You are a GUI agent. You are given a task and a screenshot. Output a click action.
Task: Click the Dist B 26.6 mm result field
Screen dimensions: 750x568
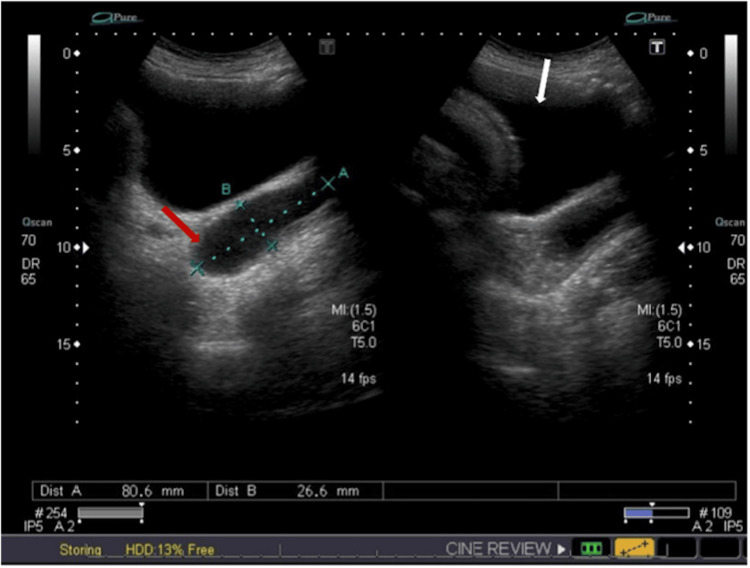pyautogui.click(x=295, y=491)
